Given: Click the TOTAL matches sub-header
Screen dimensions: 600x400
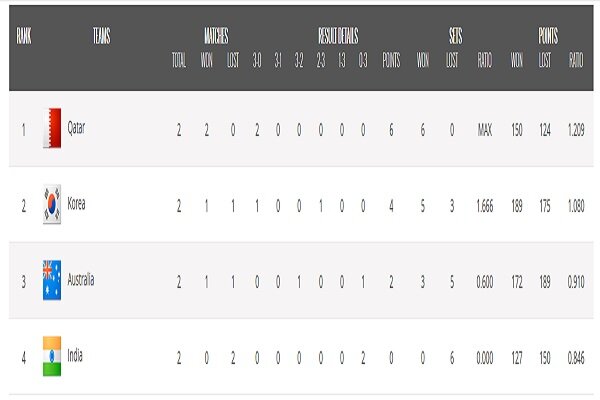Looking at the screenshot, I should point(179,60).
